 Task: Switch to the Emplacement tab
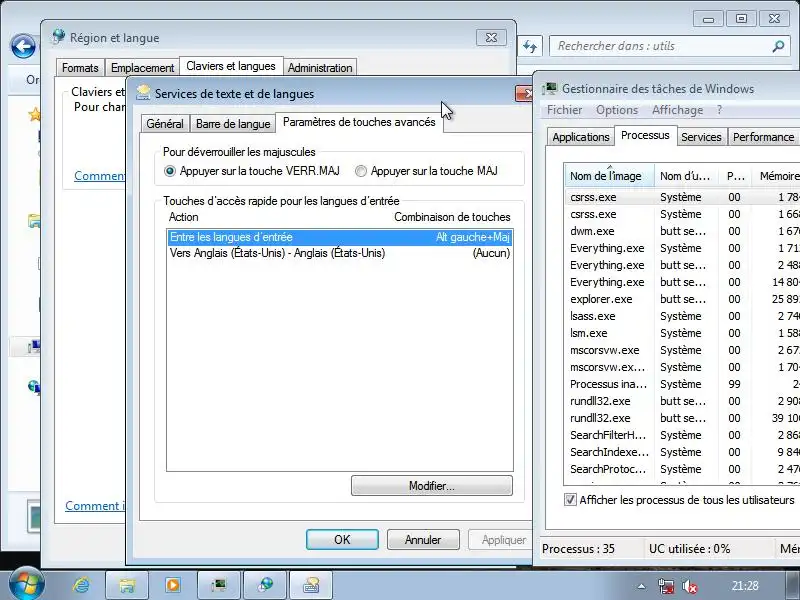[x=142, y=68]
